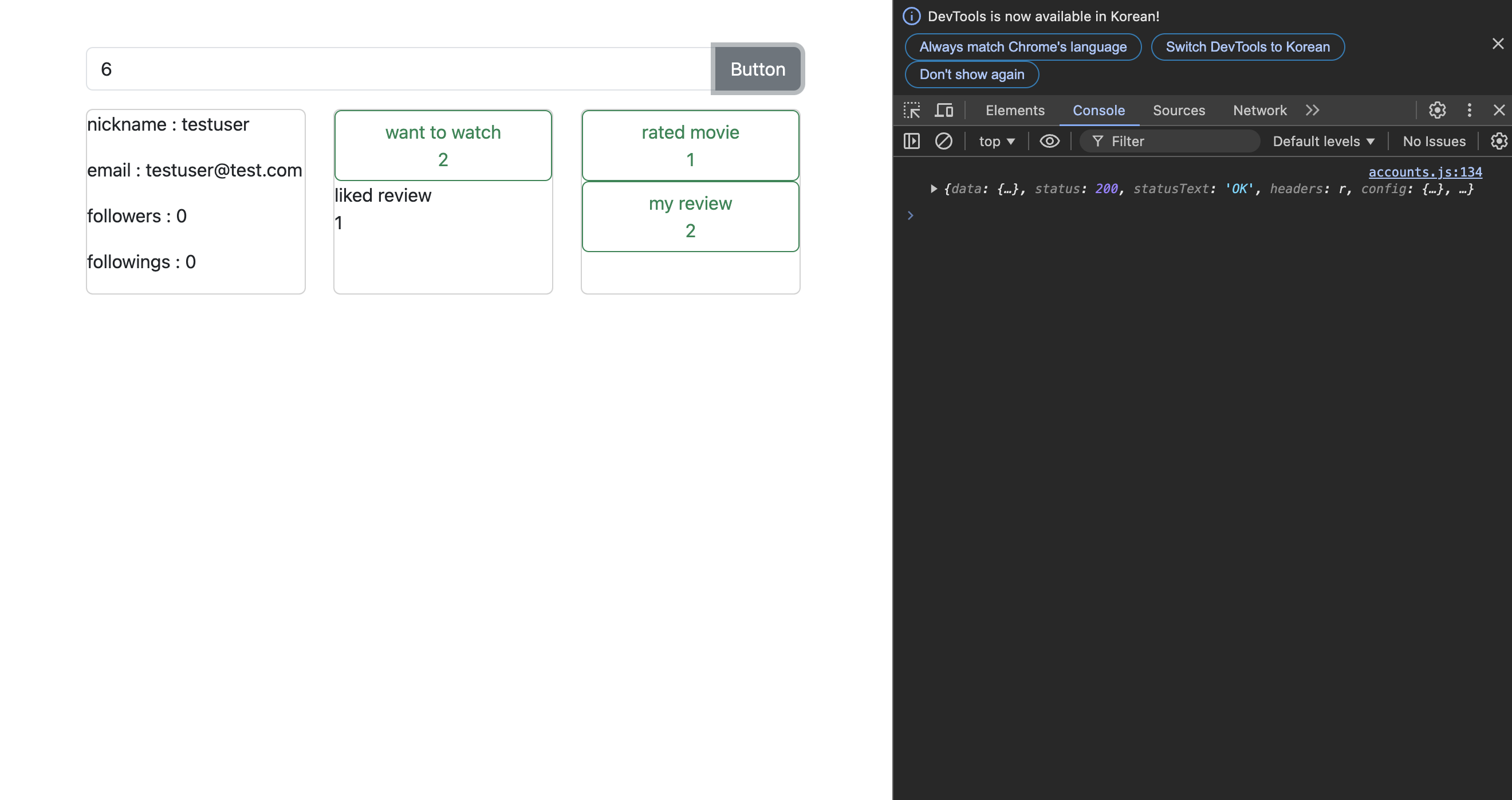
Task: Show more DevTools tabs chevron
Action: click(x=1313, y=111)
